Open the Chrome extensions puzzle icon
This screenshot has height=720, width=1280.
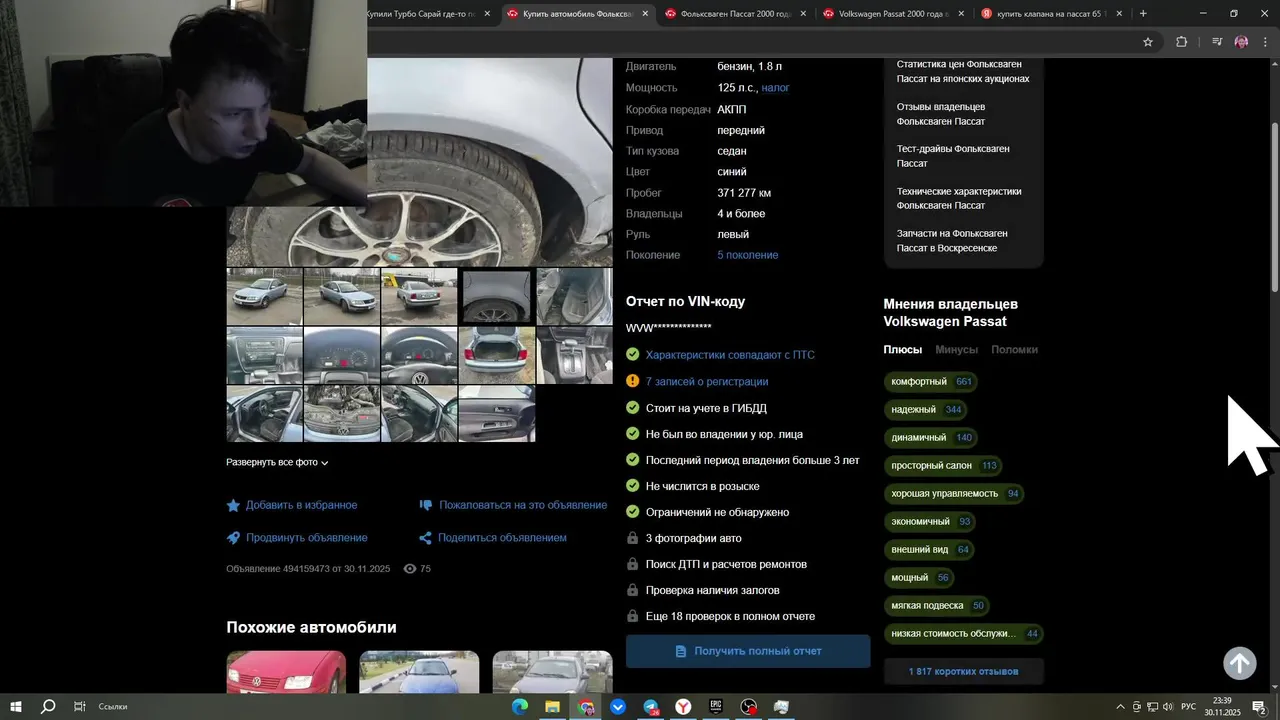point(1181,42)
